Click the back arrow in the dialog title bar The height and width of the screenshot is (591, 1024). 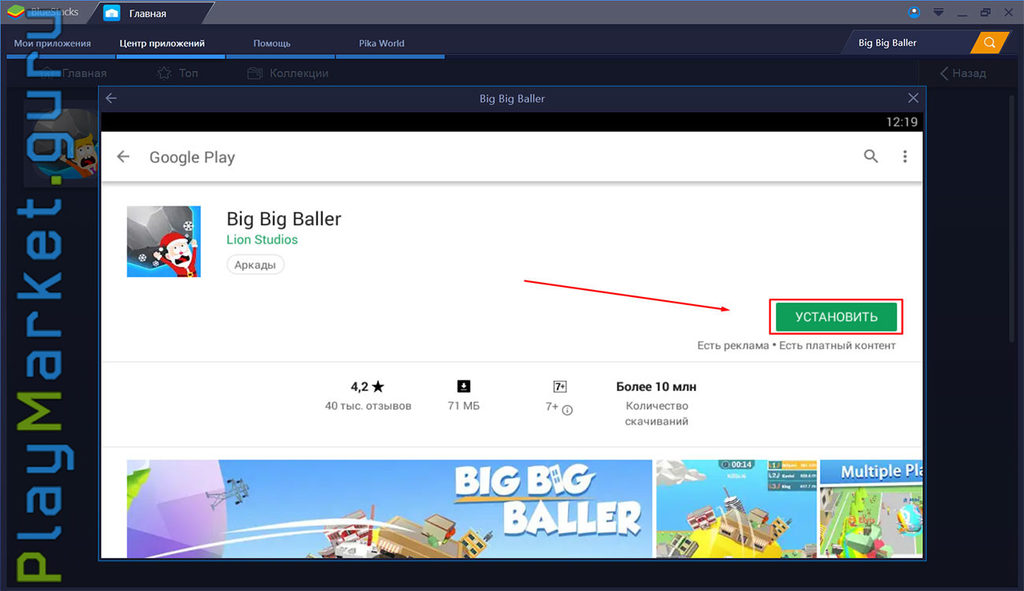(111, 98)
